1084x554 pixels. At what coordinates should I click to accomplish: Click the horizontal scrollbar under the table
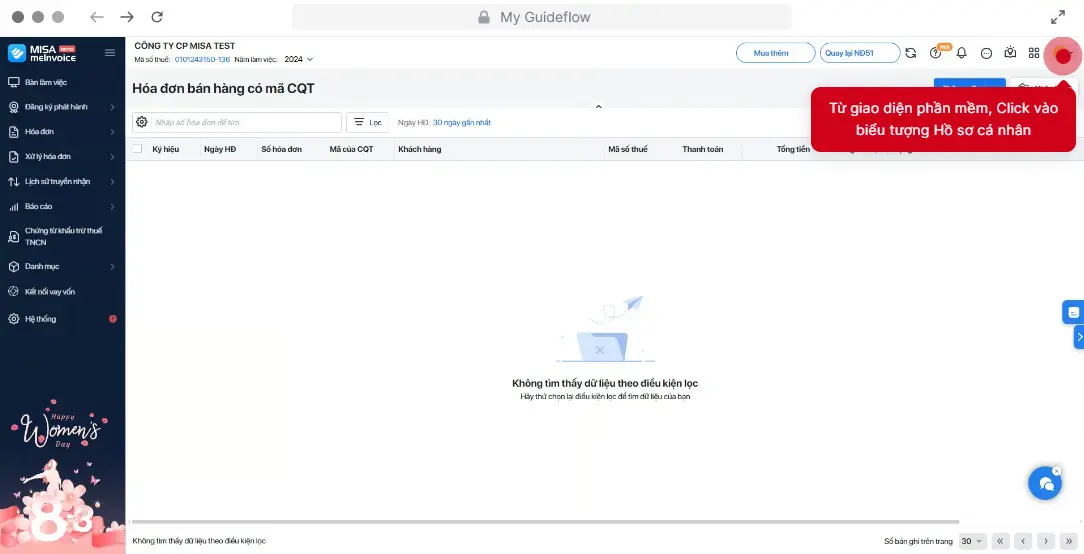pos(540,522)
